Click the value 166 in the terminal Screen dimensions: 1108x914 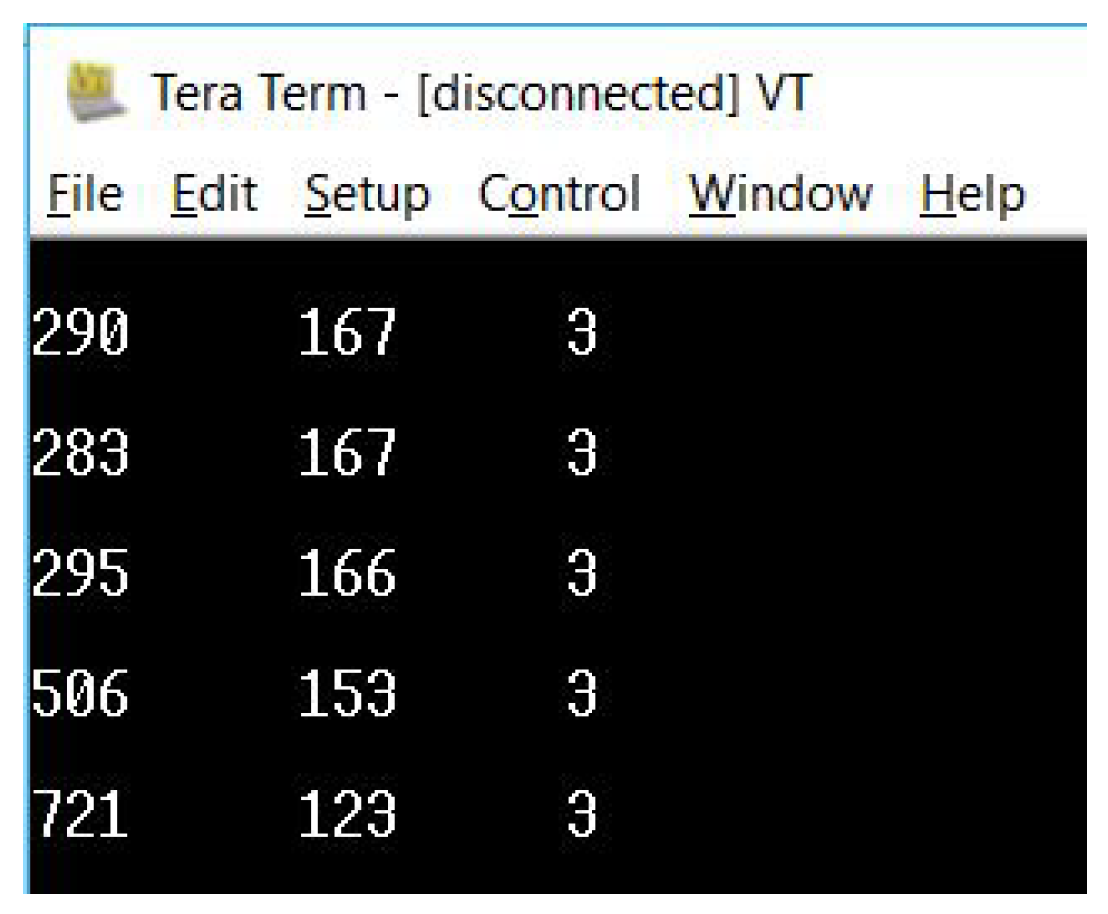(347, 574)
